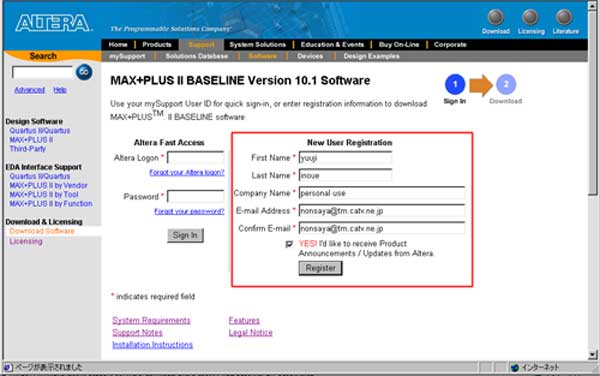Viewport: 600px width, 376px height.
Task: Open Forgot your password link
Action: [189, 211]
